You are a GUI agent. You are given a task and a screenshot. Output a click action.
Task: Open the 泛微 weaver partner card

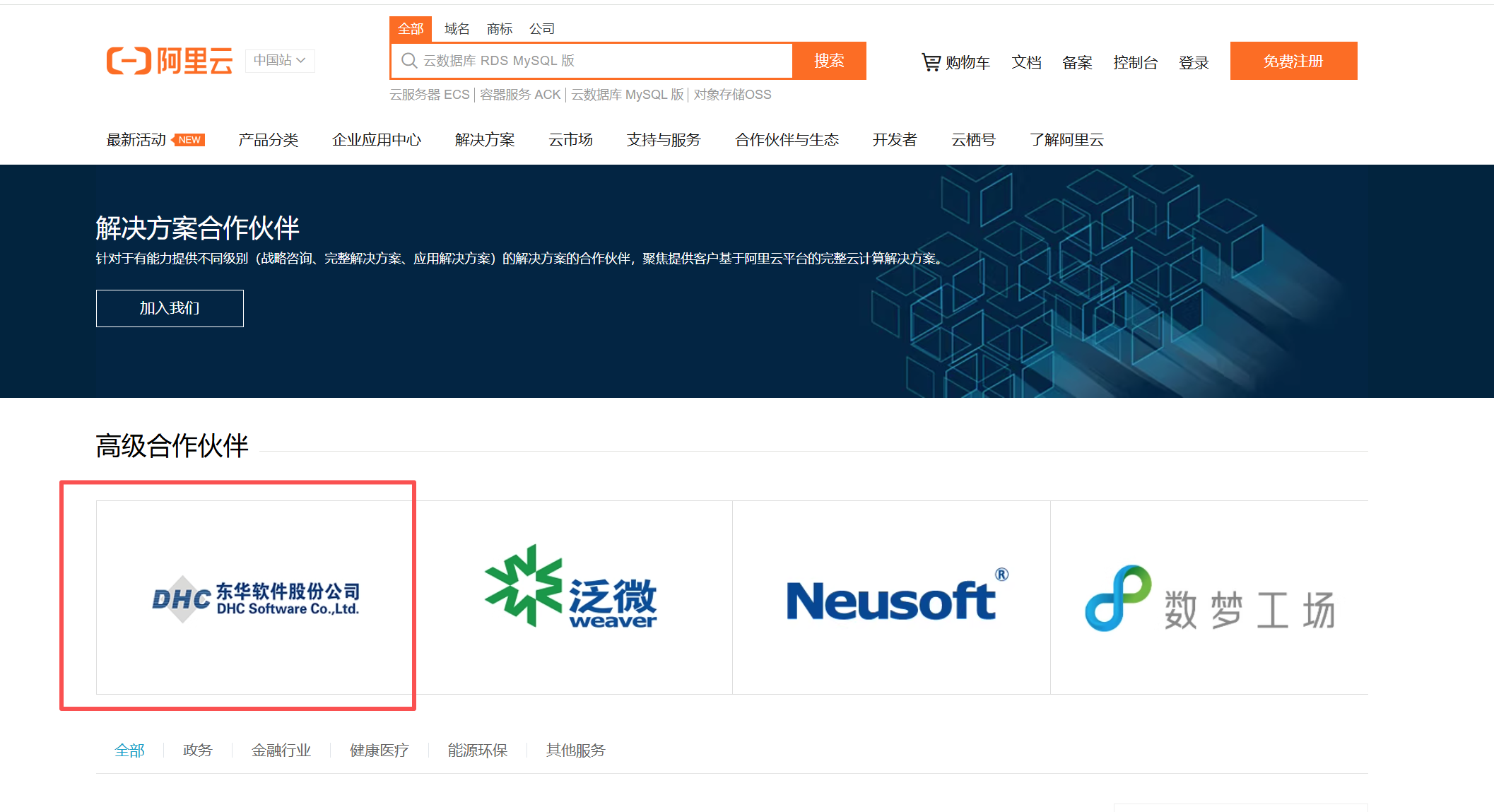pos(573,597)
